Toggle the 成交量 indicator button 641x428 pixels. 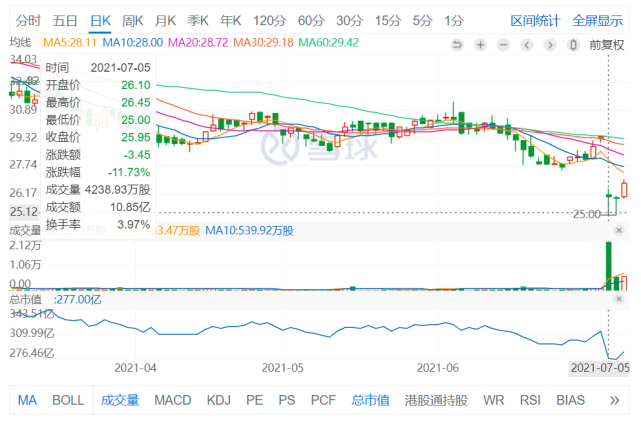tap(120, 400)
